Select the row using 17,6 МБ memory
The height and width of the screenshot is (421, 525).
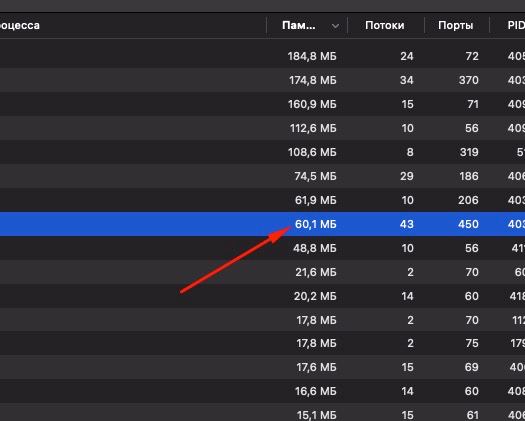(x=262, y=367)
